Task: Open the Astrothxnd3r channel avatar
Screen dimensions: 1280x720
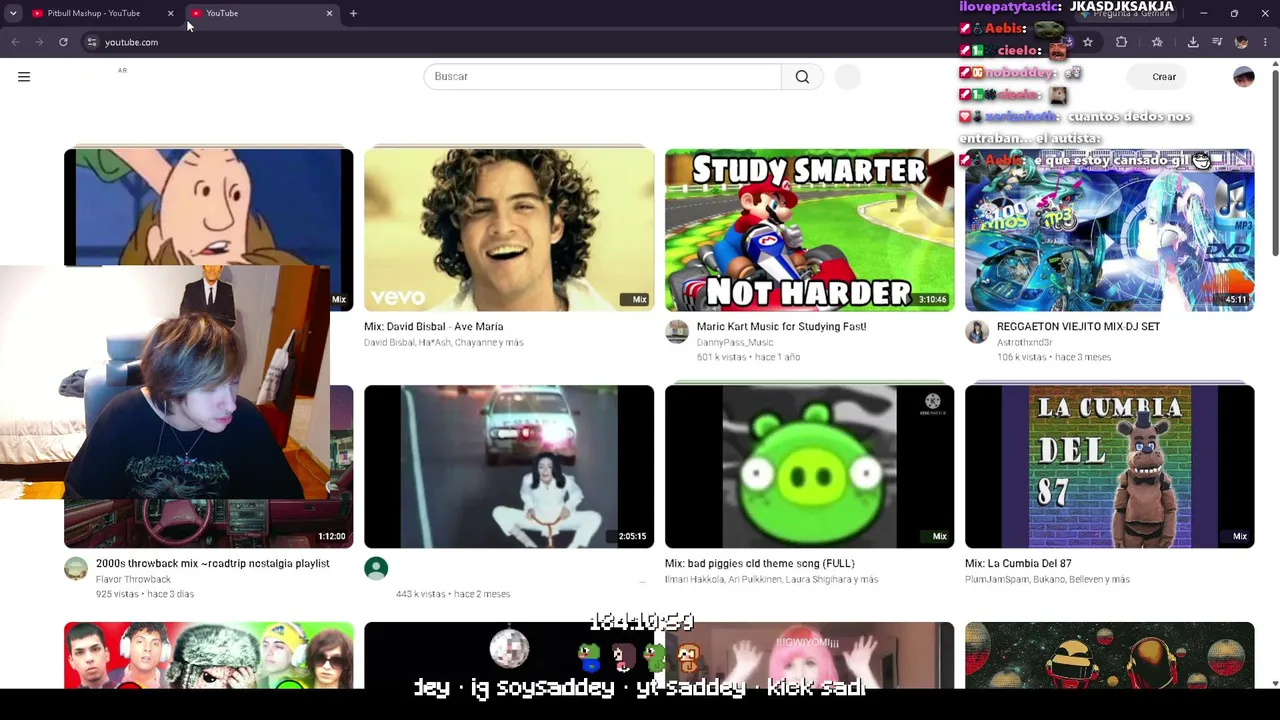Action: (x=977, y=332)
